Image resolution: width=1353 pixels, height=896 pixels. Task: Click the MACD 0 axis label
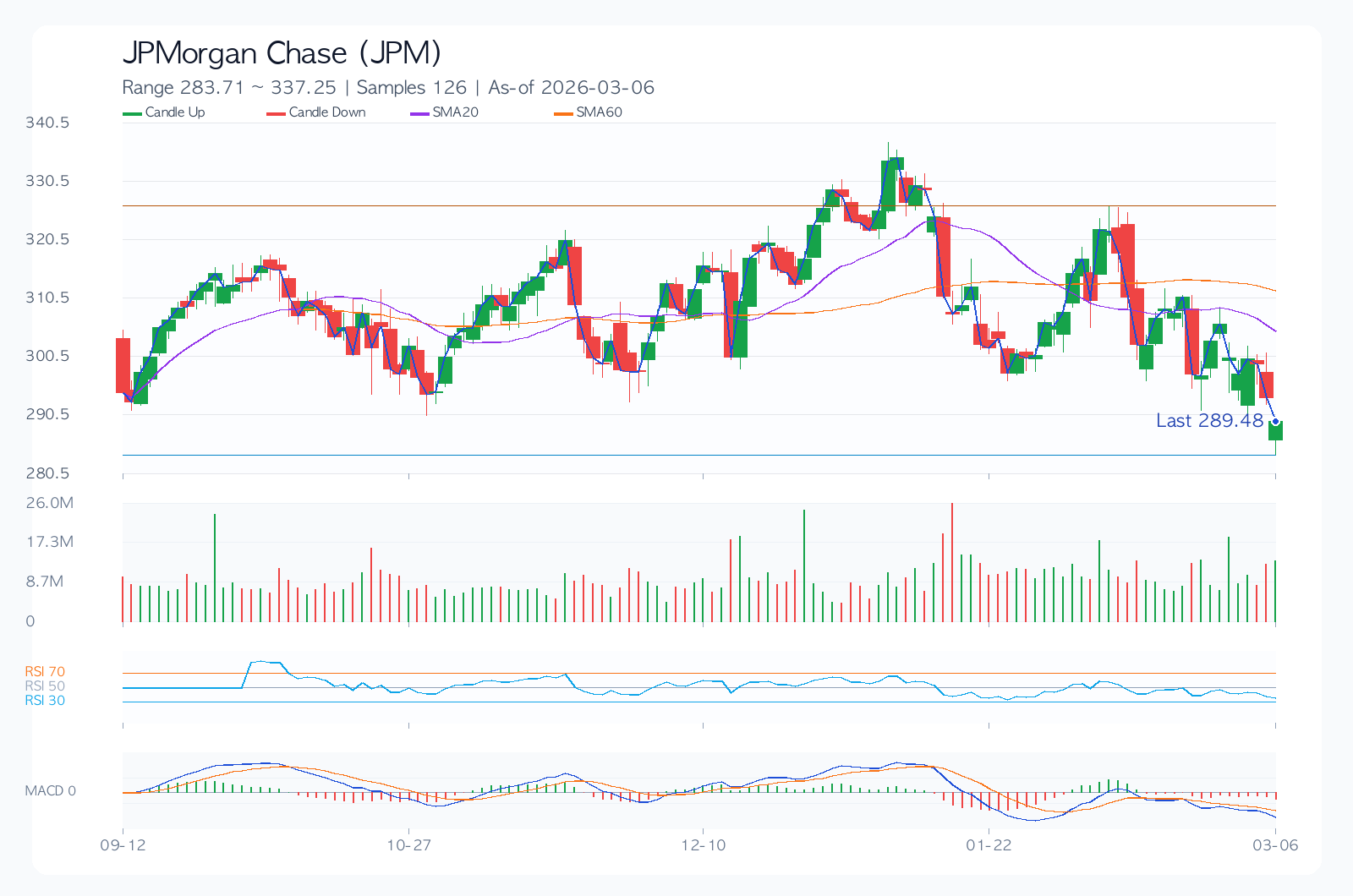50,791
